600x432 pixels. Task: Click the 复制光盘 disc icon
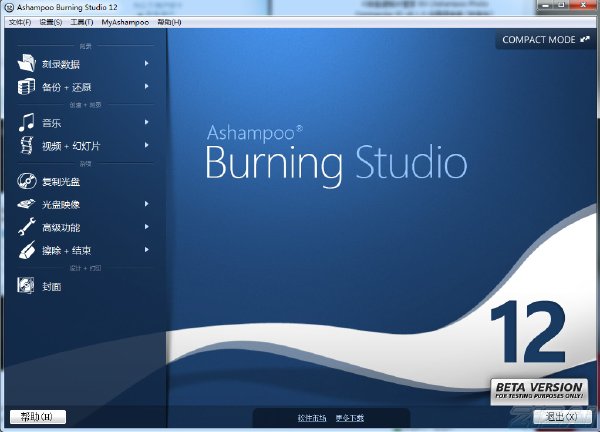(x=26, y=181)
